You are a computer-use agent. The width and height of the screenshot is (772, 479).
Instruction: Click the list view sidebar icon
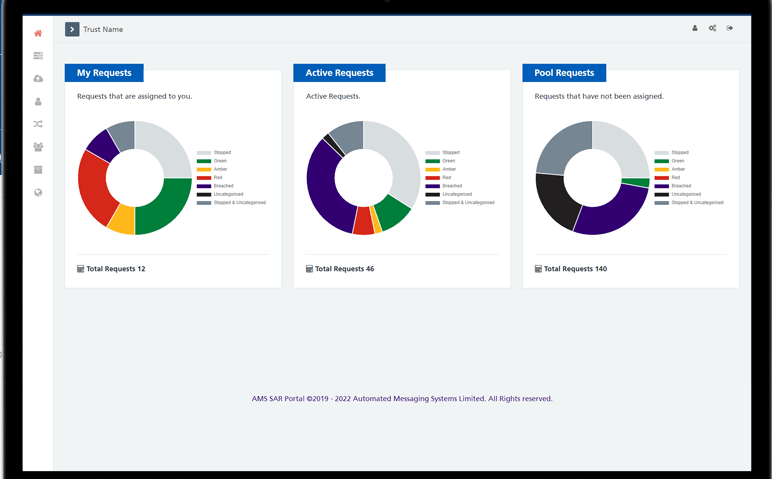point(38,56)
